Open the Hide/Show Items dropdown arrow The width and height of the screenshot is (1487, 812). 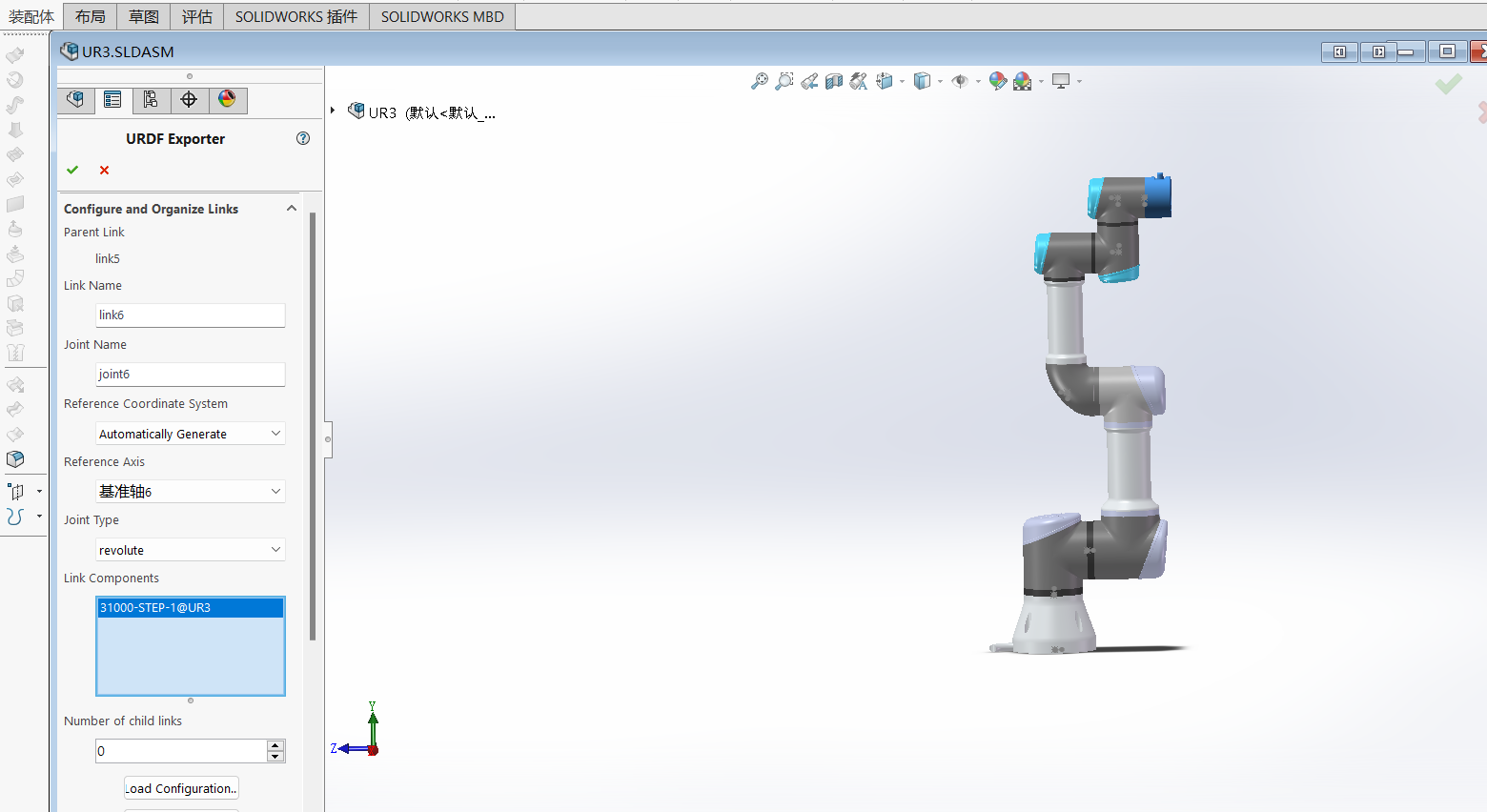[x=978, y=82]
